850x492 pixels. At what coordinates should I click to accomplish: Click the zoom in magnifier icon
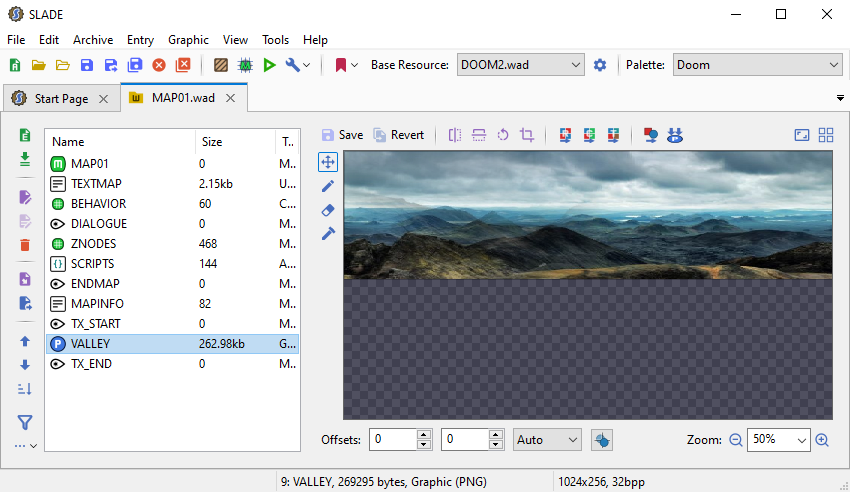click(822, 440)
